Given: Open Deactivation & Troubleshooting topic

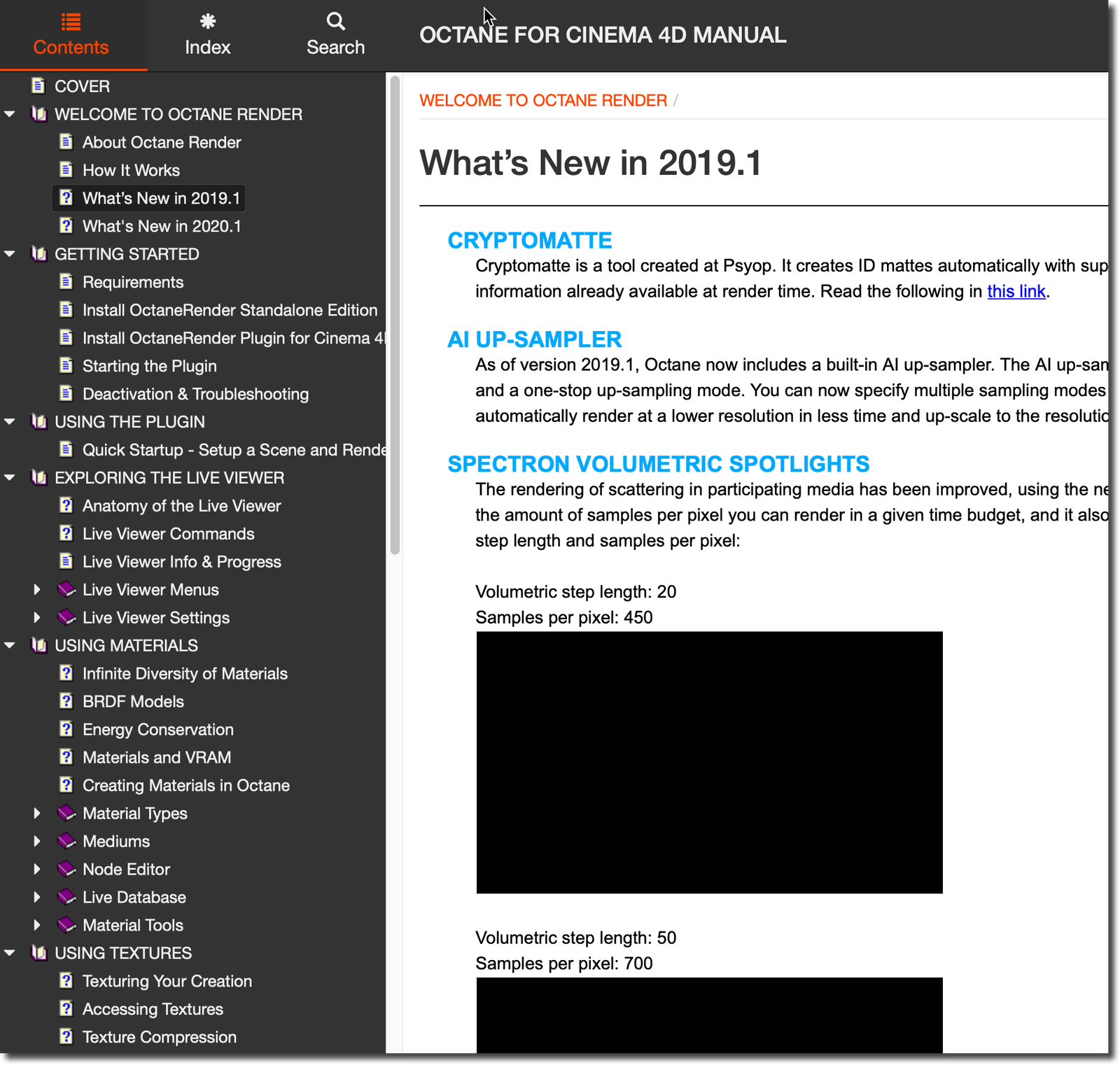Looking at the screenshot, I should [x=196, y=394].
